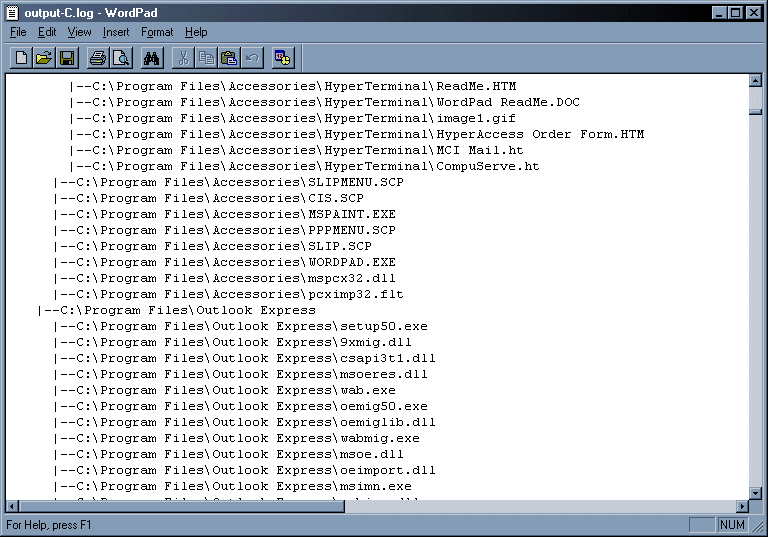Click the vertical scrollbar up arrow
Screen dimensions: 768x537
(x=756, y=81)
